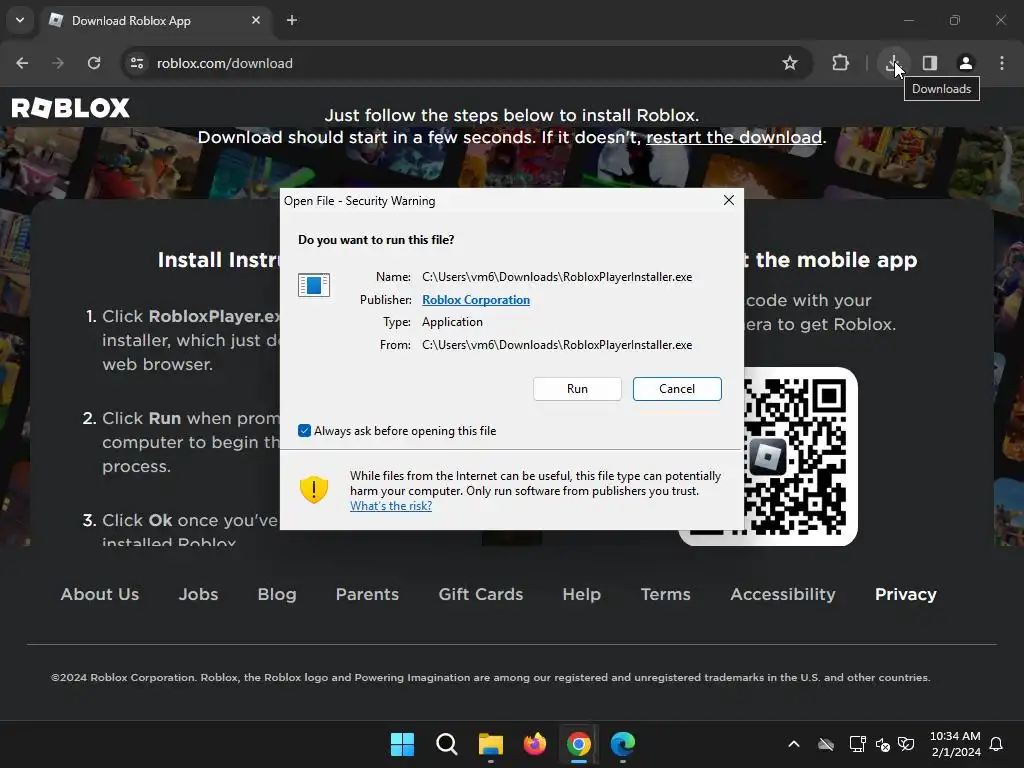Toggle the Chrome side panel

click(930, 63)
